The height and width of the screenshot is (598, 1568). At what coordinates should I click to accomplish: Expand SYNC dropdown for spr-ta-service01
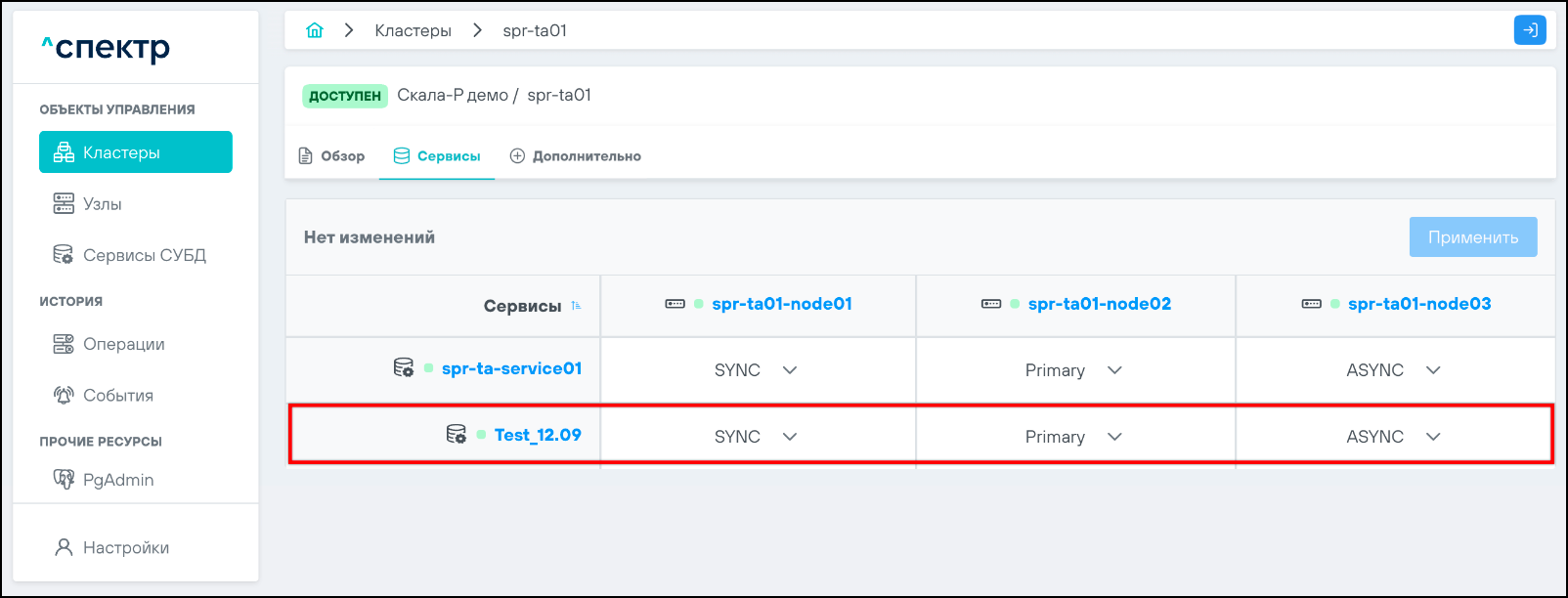pos(790,370)
